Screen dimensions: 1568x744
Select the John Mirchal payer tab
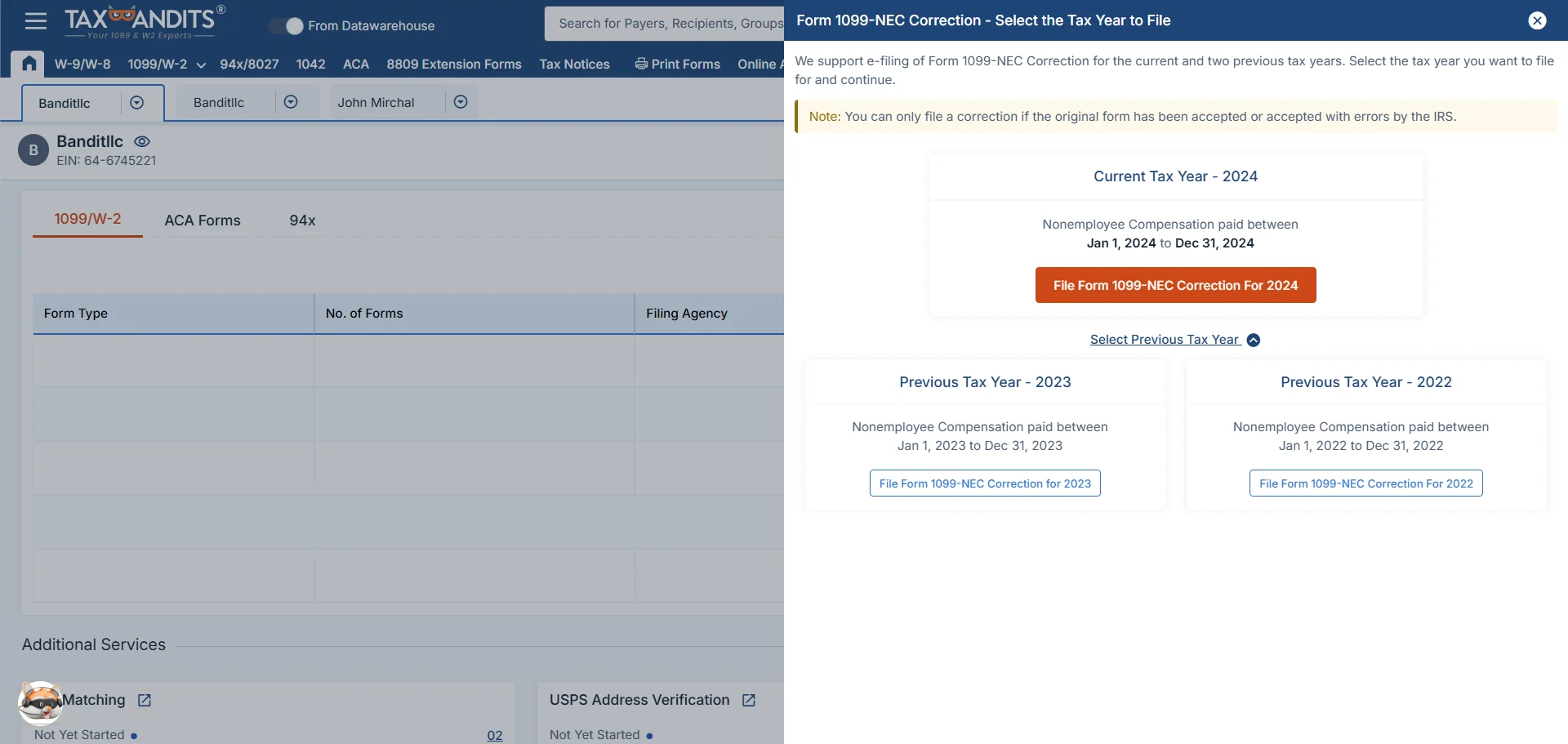(376, 102)
